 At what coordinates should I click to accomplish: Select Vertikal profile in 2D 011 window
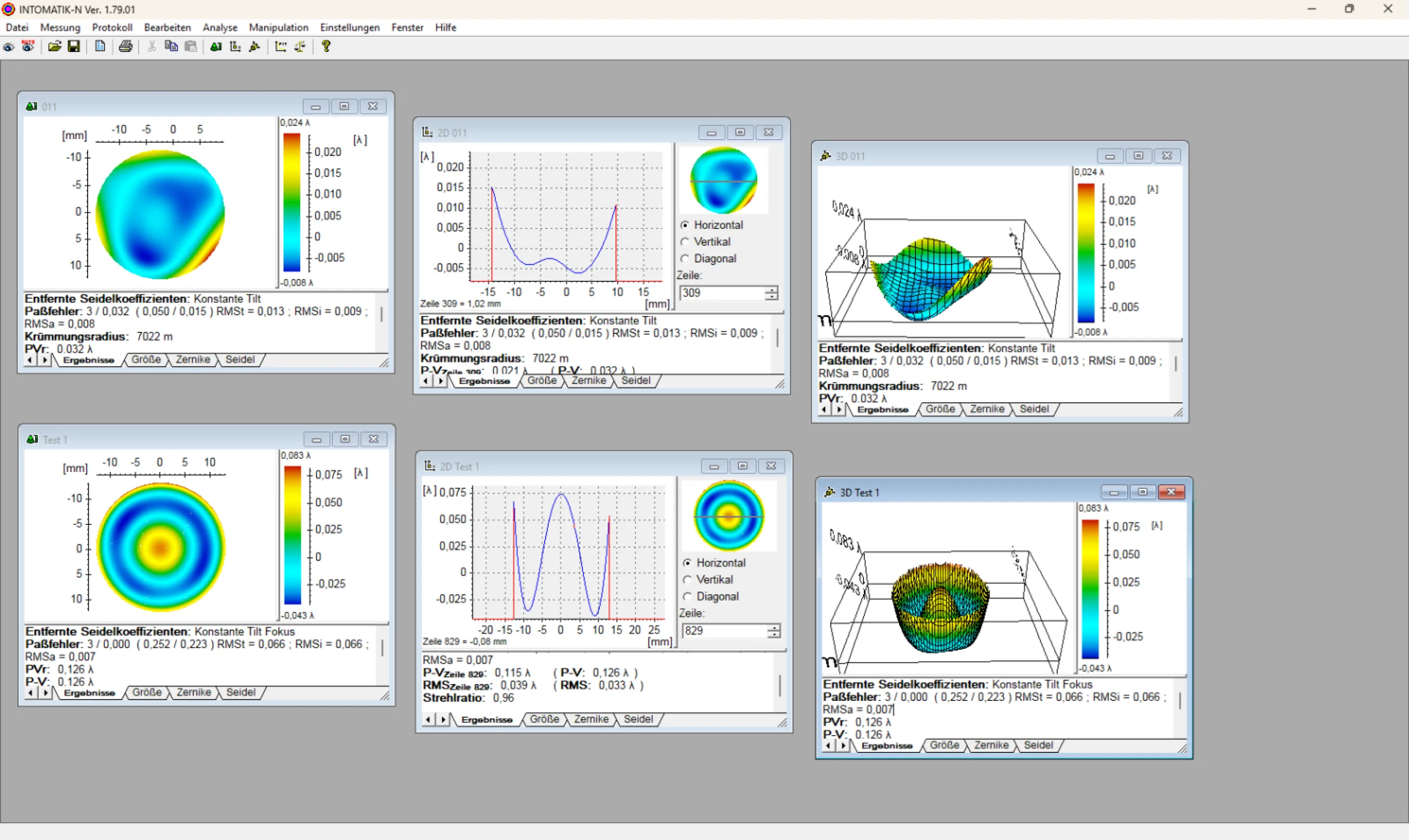(684, 241)
